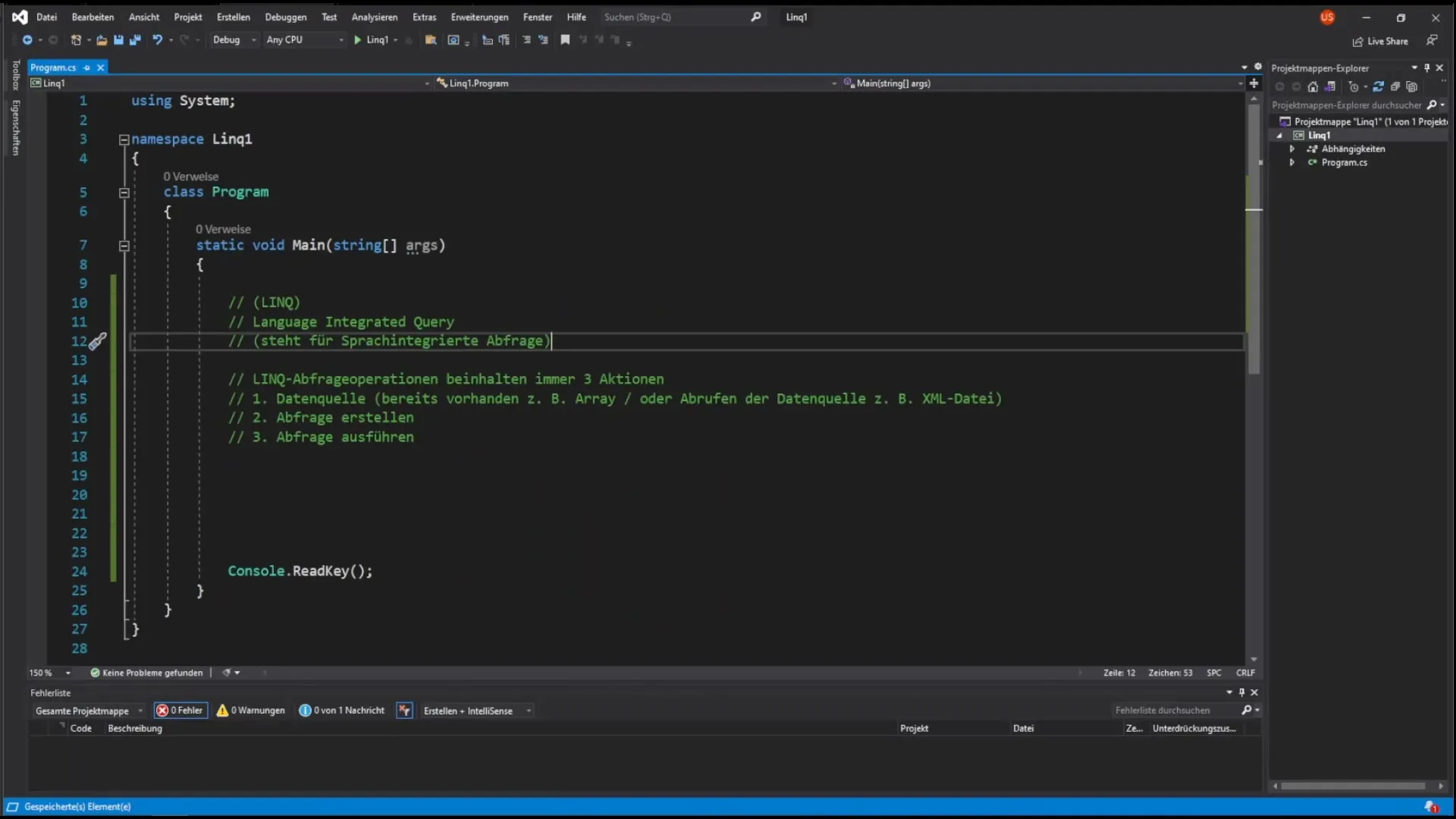Click the Save All icon
The height and width of the screenshot is (819, 1456).
point(135,40)
